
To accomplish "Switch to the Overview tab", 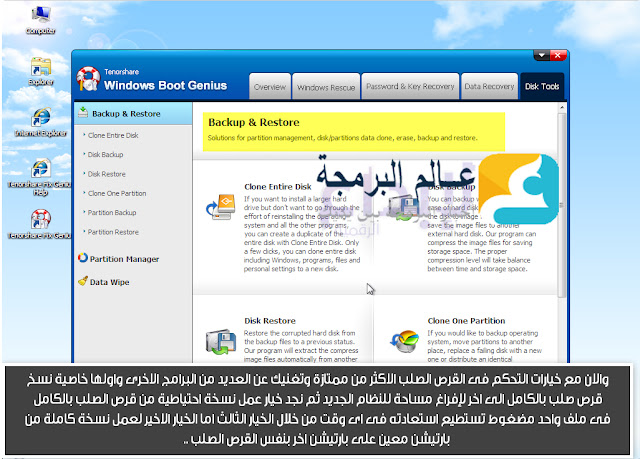I will [x=270, y=86].
